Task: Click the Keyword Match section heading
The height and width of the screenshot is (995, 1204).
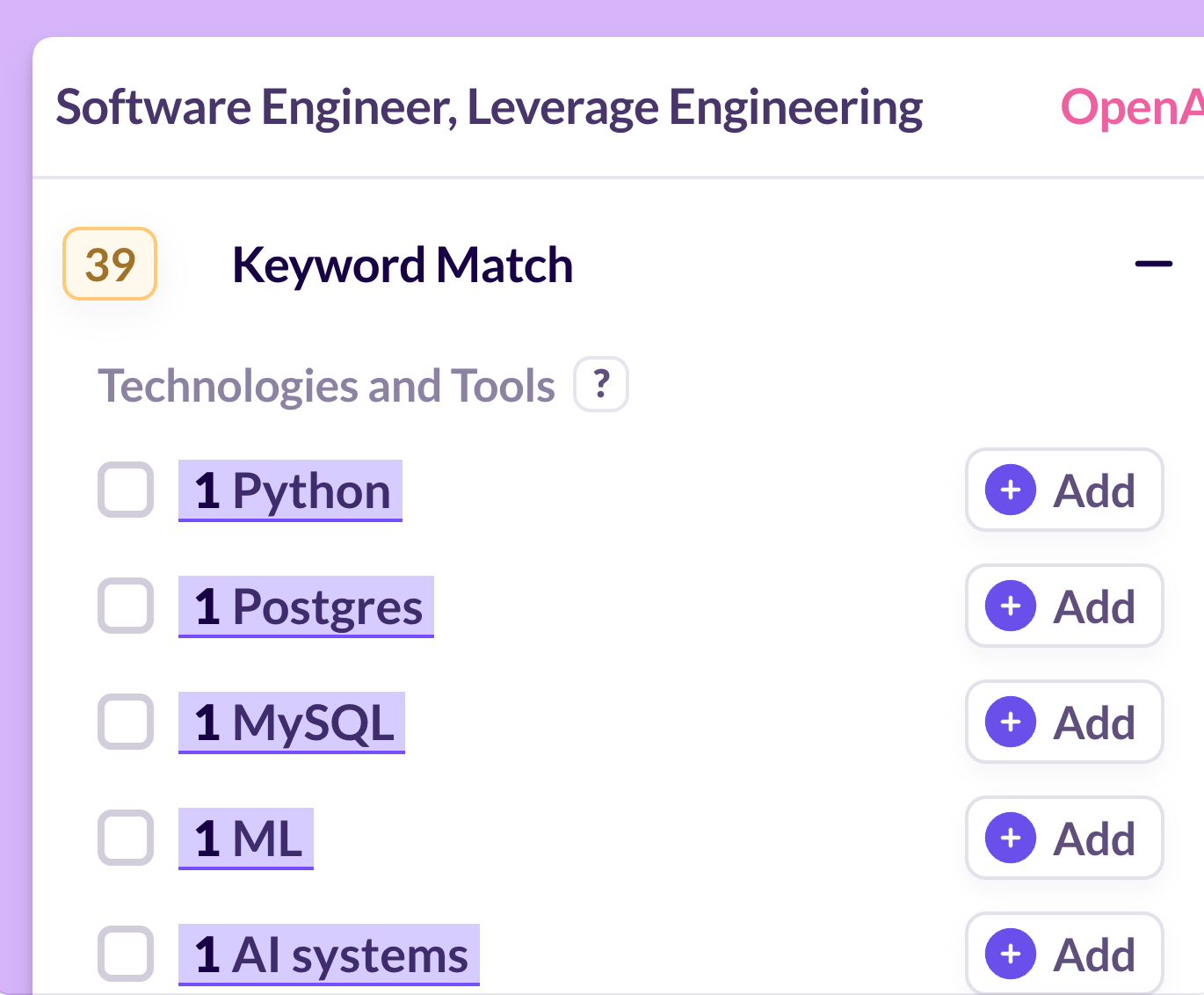Action: coord(403,265)
